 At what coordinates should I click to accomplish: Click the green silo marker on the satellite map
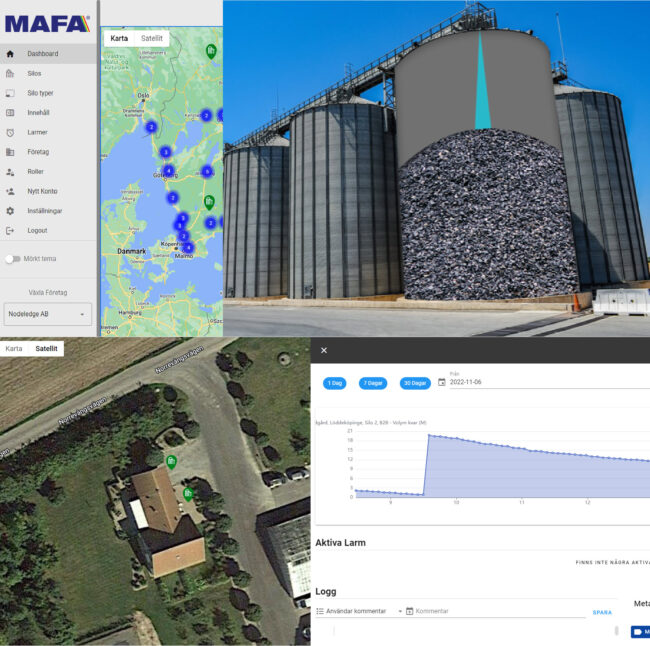coord(171,461)
